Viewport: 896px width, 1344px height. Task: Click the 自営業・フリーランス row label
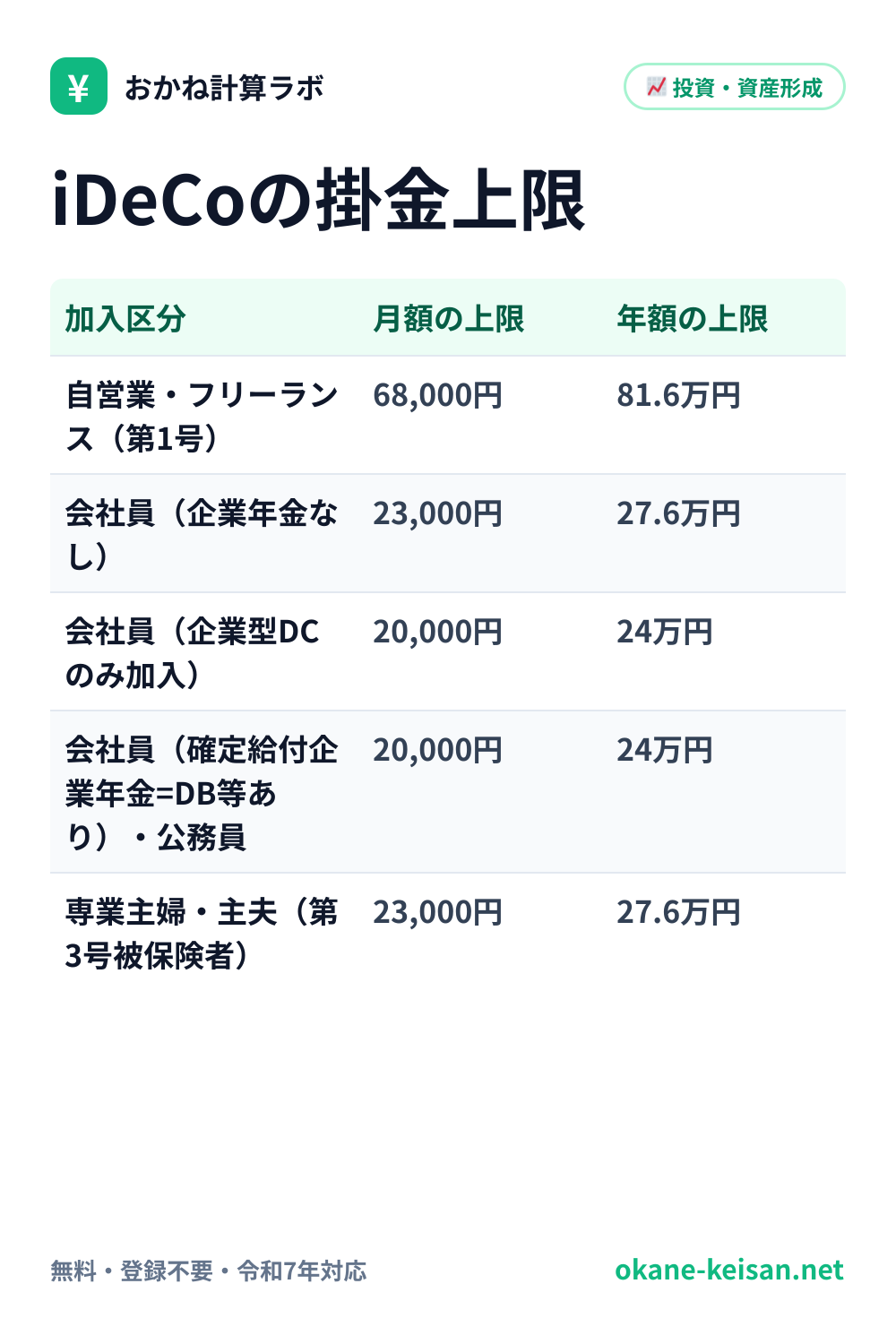202,417
